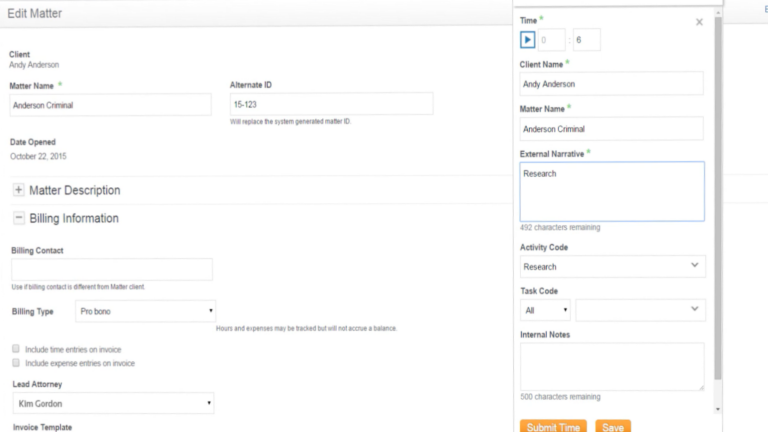Image resolution: width=768 pixels, height=432 pixels.
Task: Open the Activity Code dropdown
Action: point(612,266)
